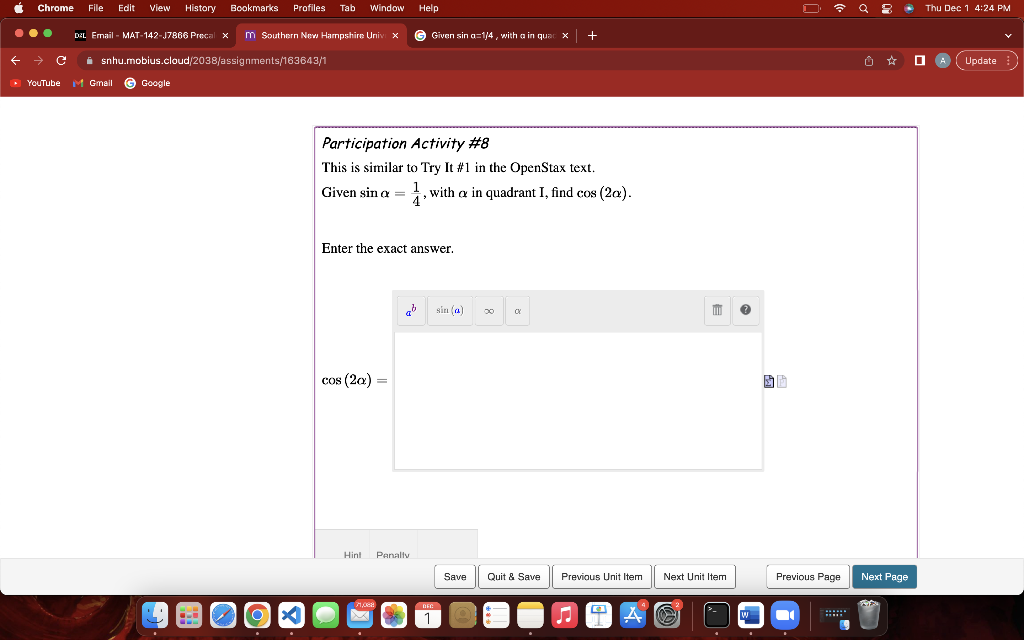Open equation editor help question mark
The height and width of the screenshot is (640, 1024).
[x=745, y=310]
